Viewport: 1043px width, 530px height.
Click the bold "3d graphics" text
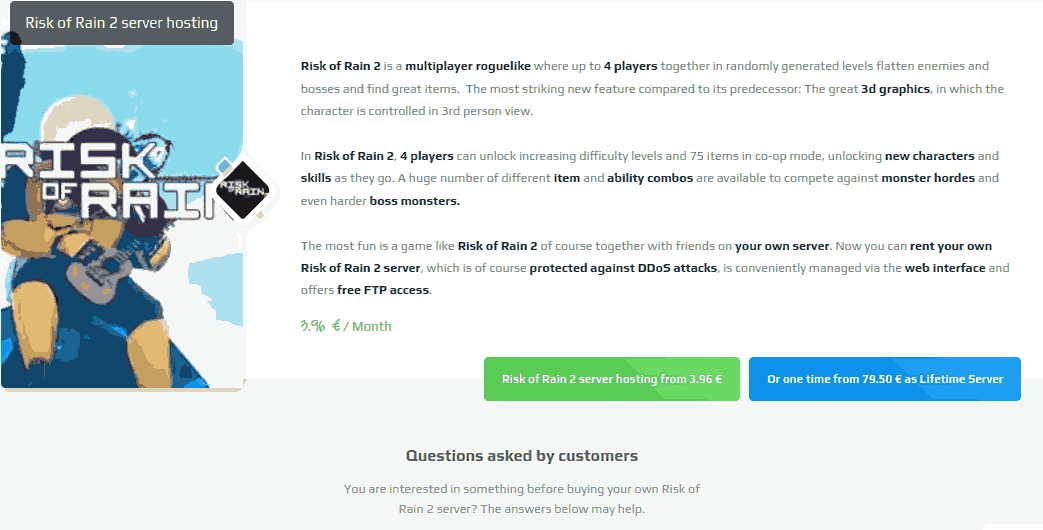point(895,89)
